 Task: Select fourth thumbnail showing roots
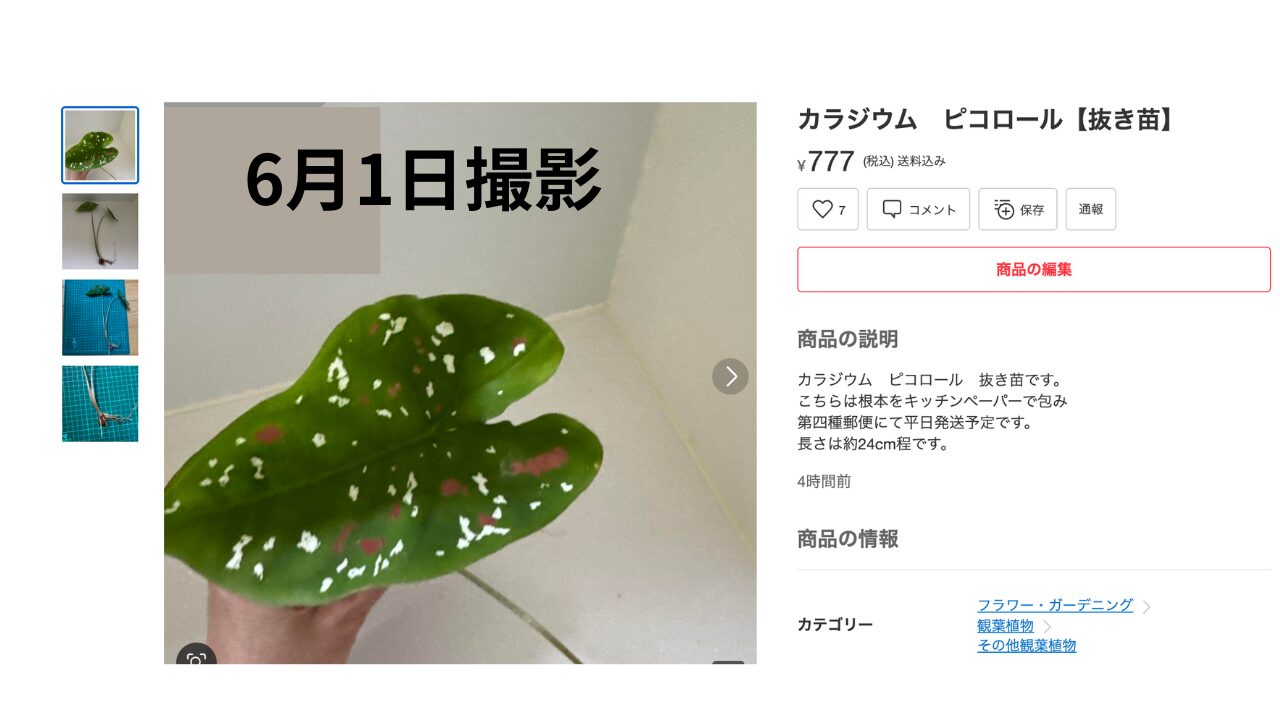[100, 403]
